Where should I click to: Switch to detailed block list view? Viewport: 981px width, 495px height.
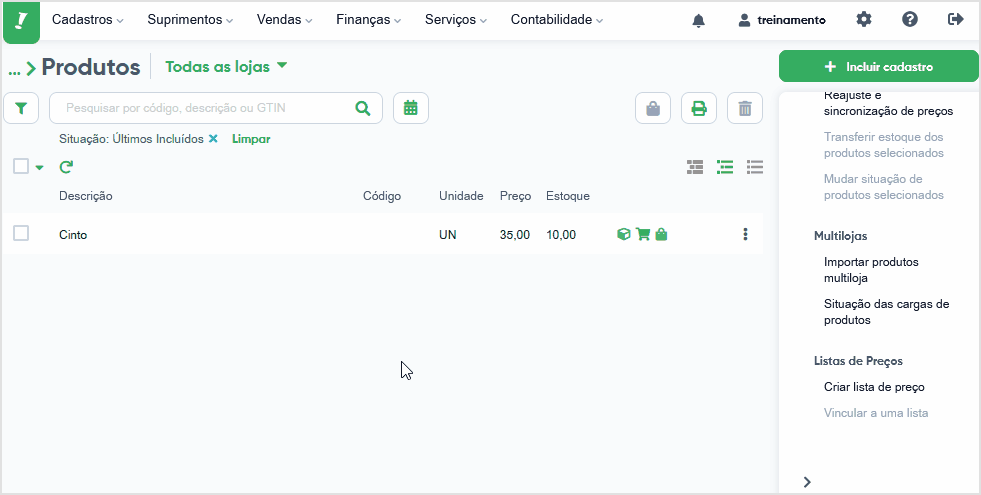(694, 166)
